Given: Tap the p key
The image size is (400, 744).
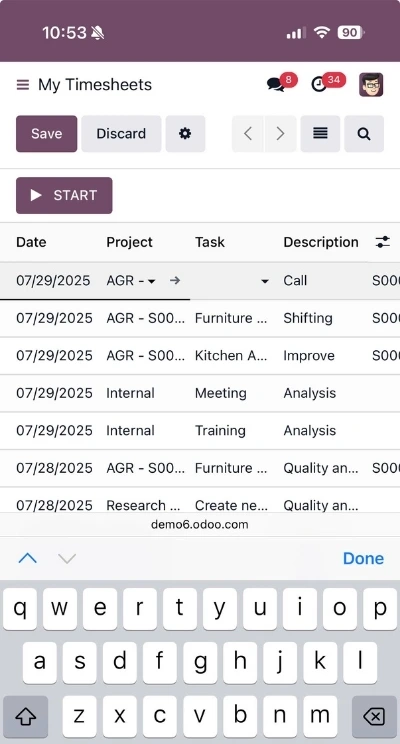Looking at the screenshot, I should click(x=380, y=609).
